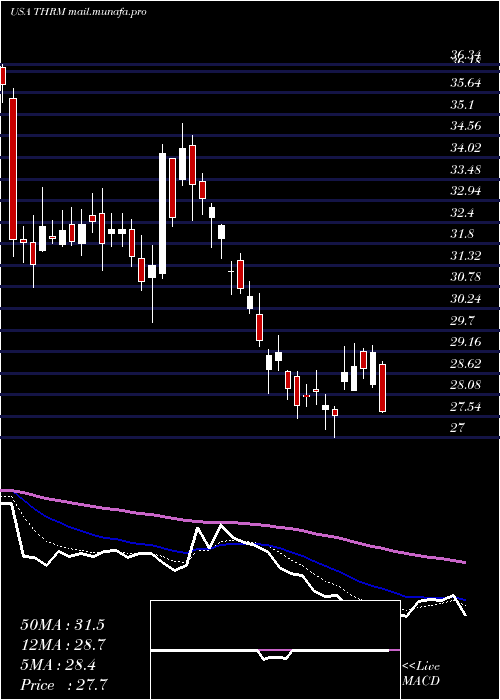Image resolution: width=500 pixels, height=700 pixels.
Task: Click the 34.56 price axis label
Action: pyautogui.click(x=466, y=126)
